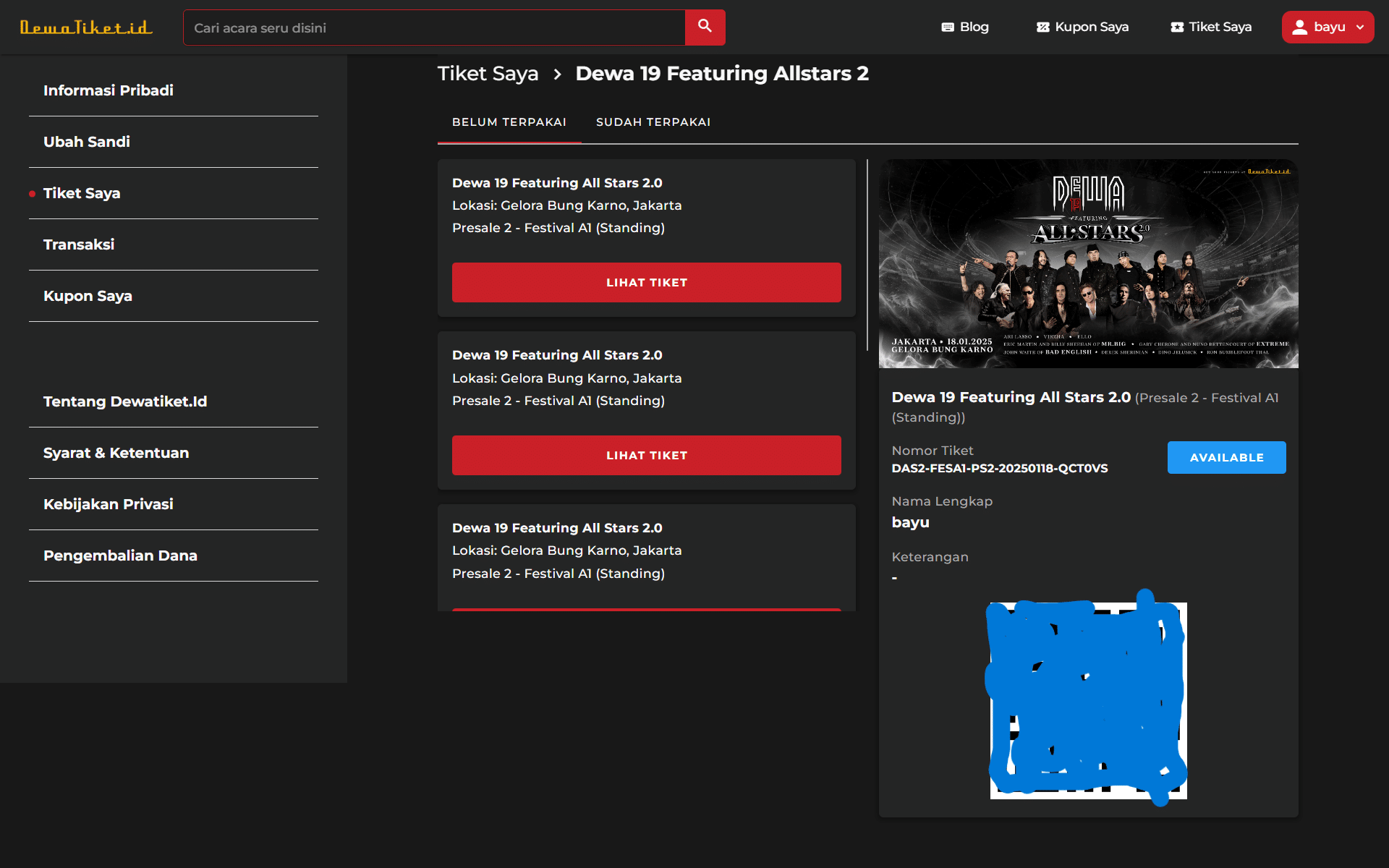Focus the 'Cari acara seru disini' search field

coord(434,27)
